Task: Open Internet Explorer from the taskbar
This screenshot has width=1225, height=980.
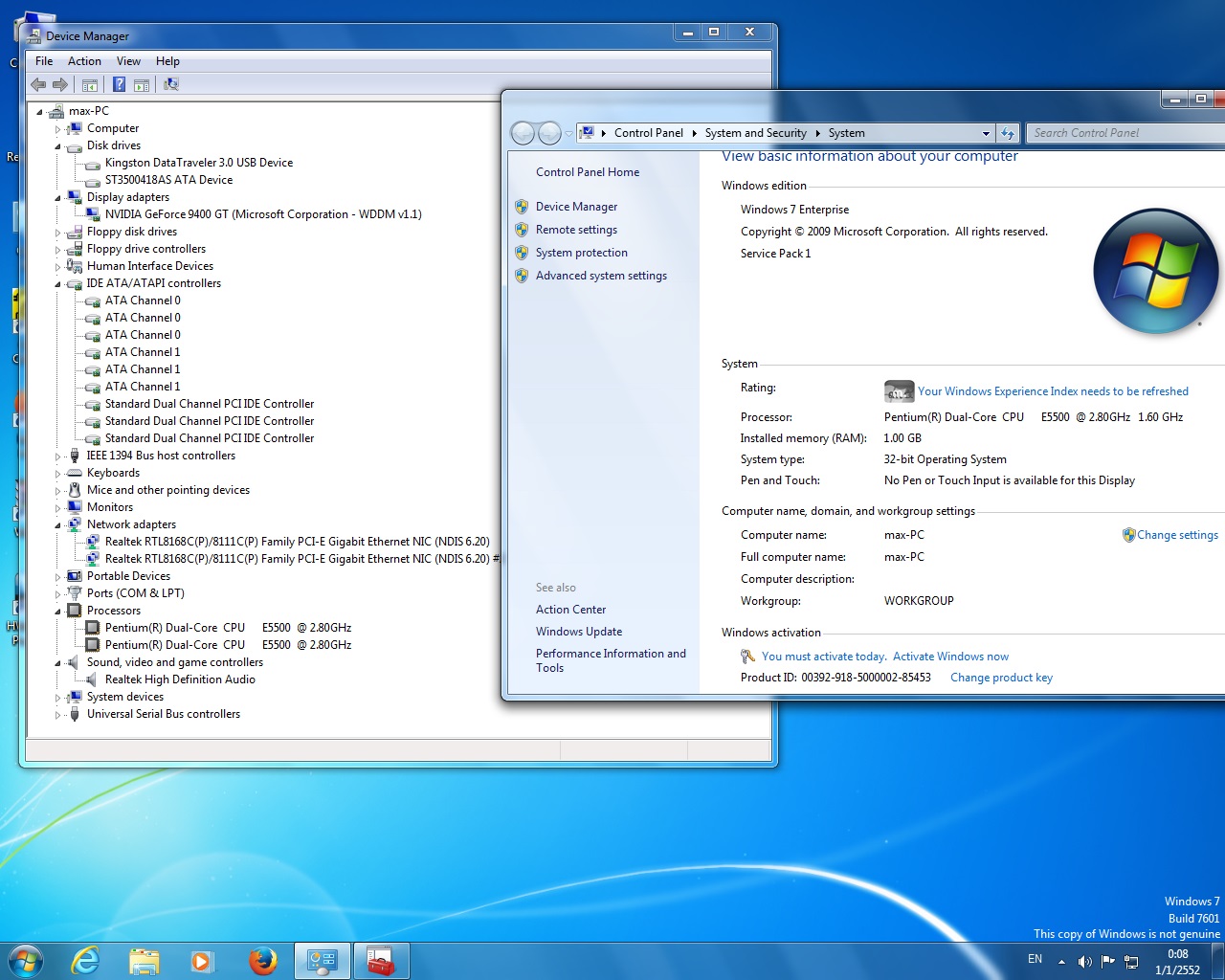Action: 86,960
